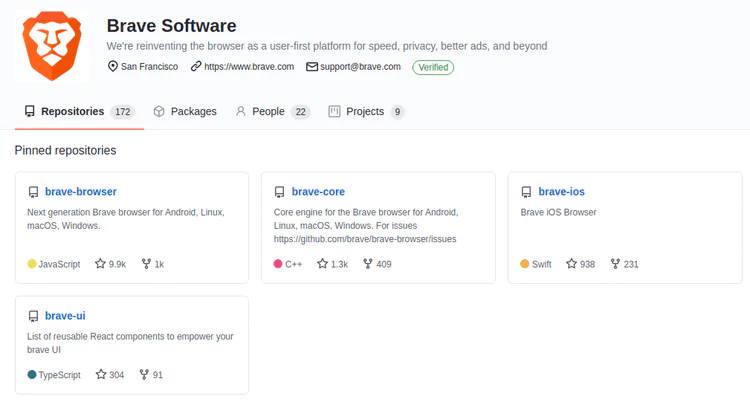Click the star icon on brave-browser
Image resolution: width=750 pixels, height=413 pixels.
click(x=100, y=264)
